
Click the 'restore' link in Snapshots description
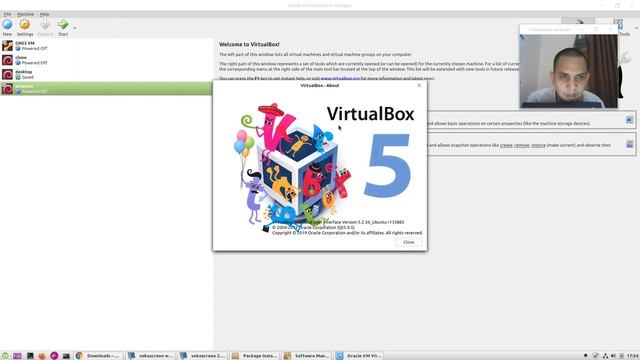(538, 145)
